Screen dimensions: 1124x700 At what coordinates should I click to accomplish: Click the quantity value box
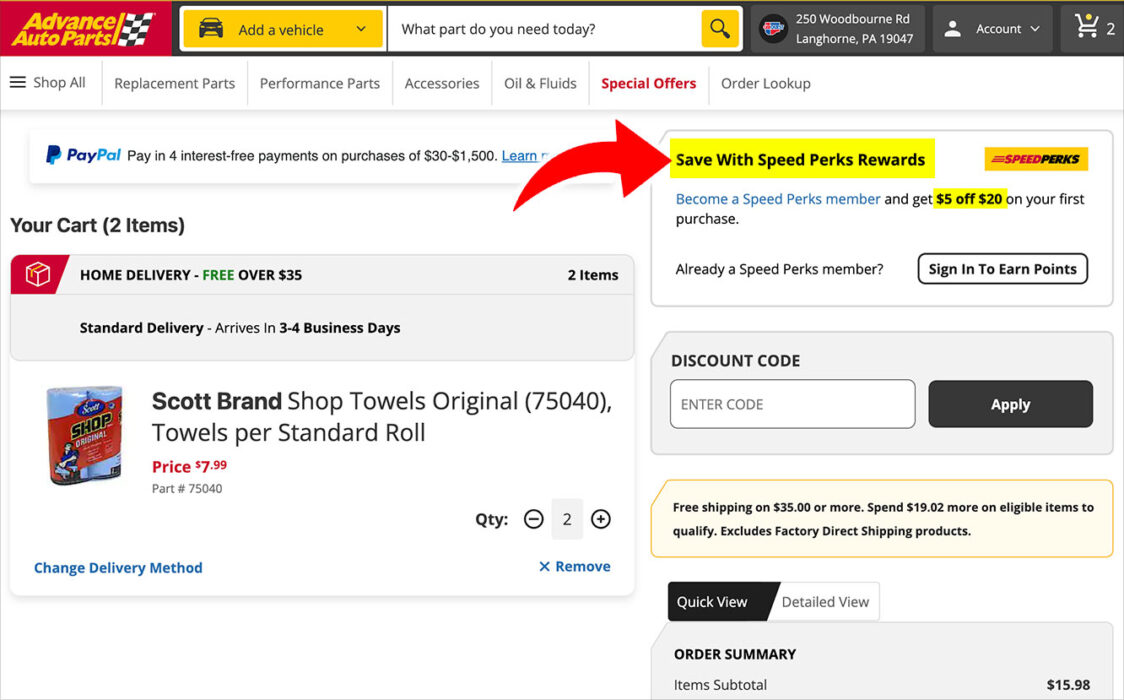click(567, 519)
